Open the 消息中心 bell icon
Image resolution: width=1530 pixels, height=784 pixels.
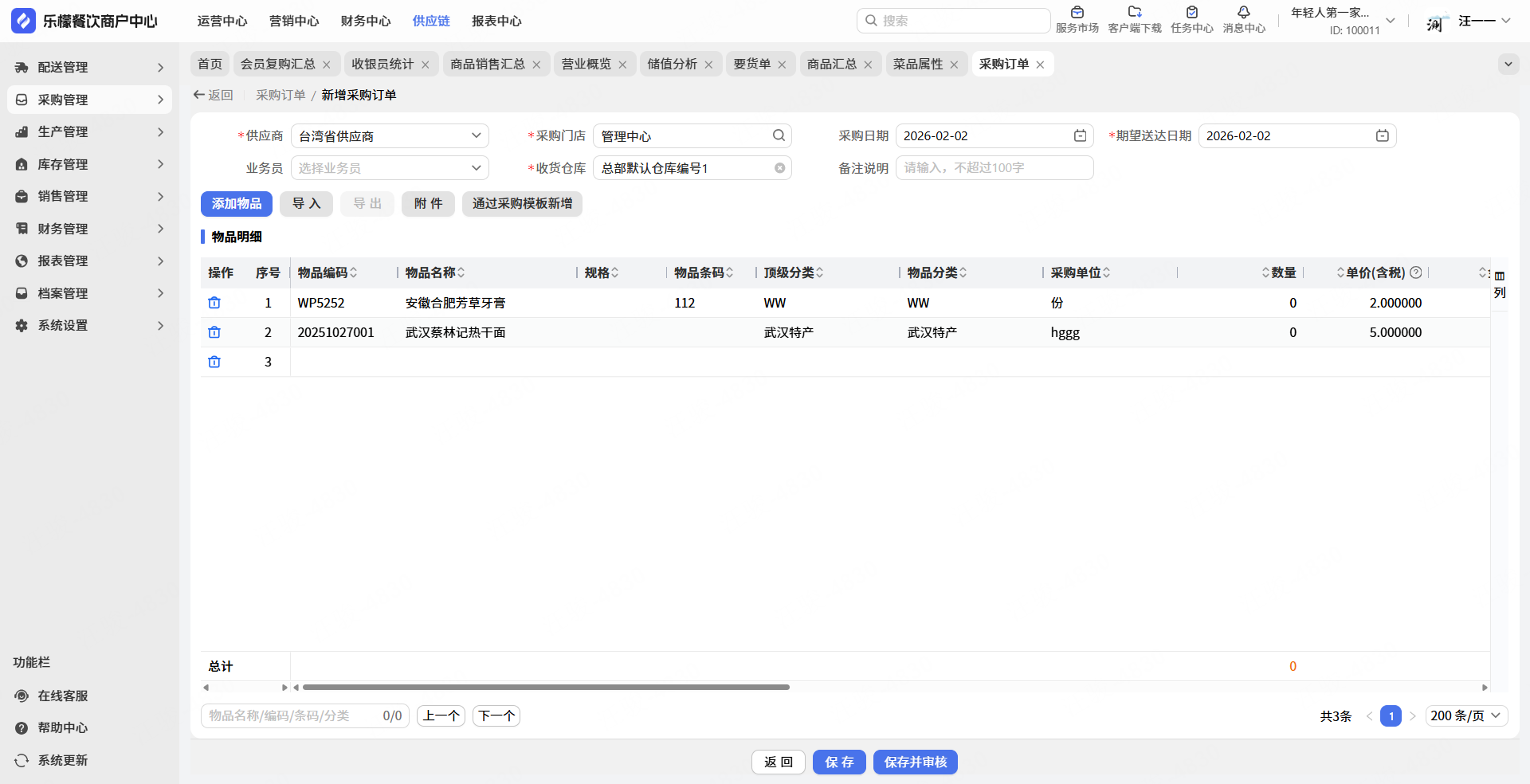coord(1243,13)
